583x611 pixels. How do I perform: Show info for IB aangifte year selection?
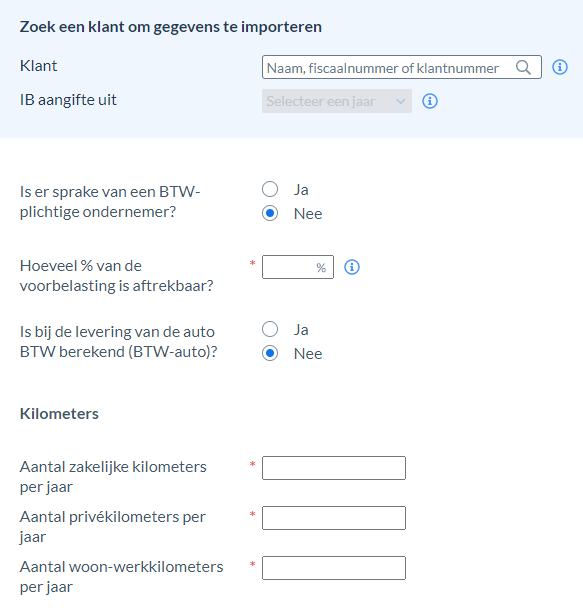[429, 101]
